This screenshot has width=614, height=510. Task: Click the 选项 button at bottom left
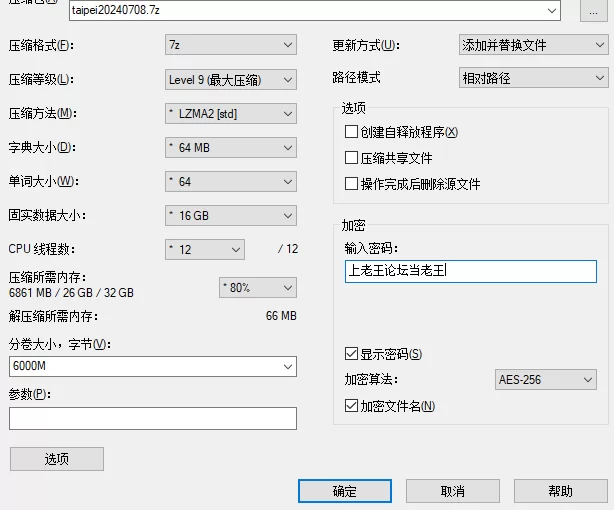click(57, 459)
